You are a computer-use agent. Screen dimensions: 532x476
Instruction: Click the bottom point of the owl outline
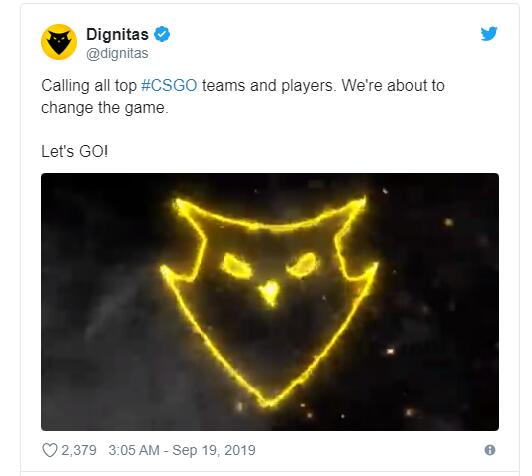click(268, 403)
